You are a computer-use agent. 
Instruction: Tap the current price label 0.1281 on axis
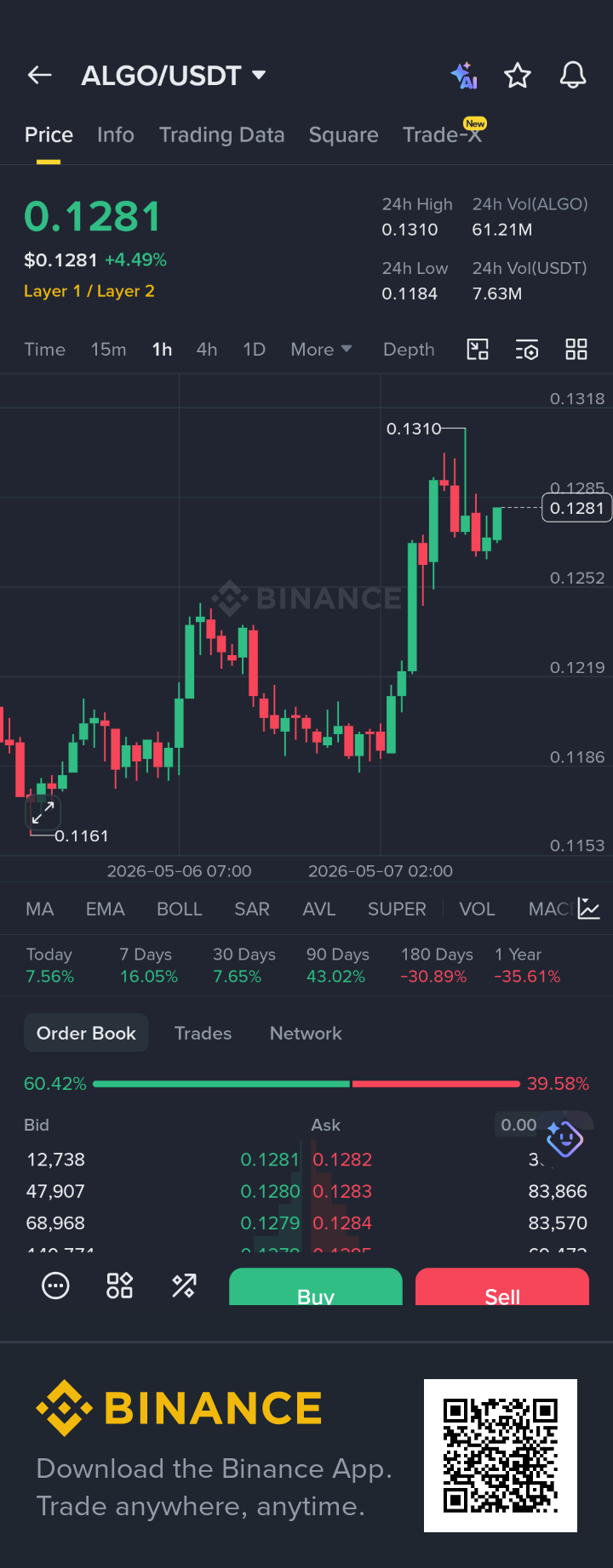(x=576, y=508)
